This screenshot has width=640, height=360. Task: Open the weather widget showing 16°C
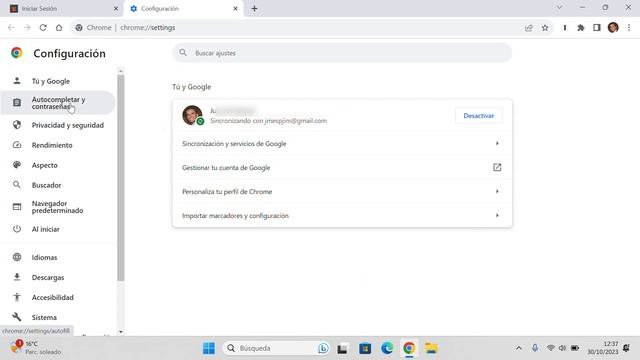36,348
